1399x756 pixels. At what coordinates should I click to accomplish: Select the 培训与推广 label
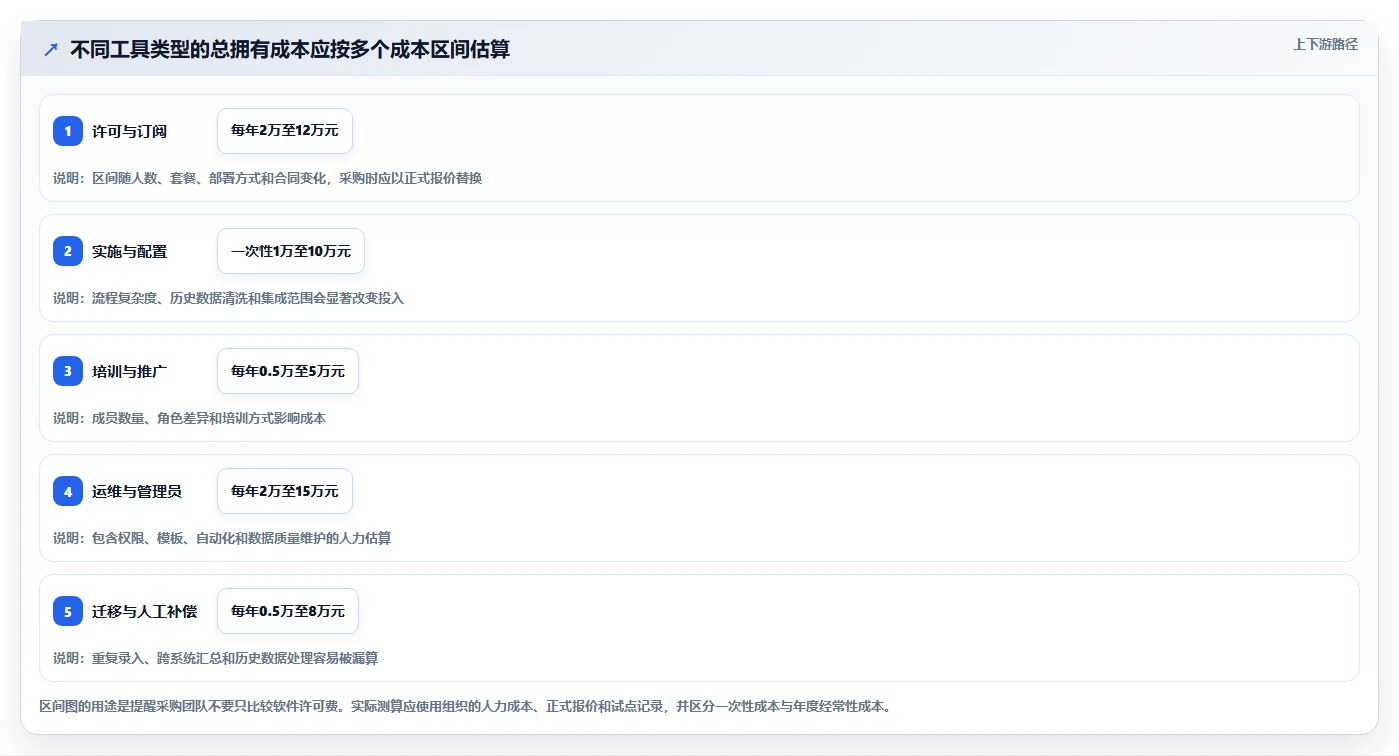click(x=130, y=371)
